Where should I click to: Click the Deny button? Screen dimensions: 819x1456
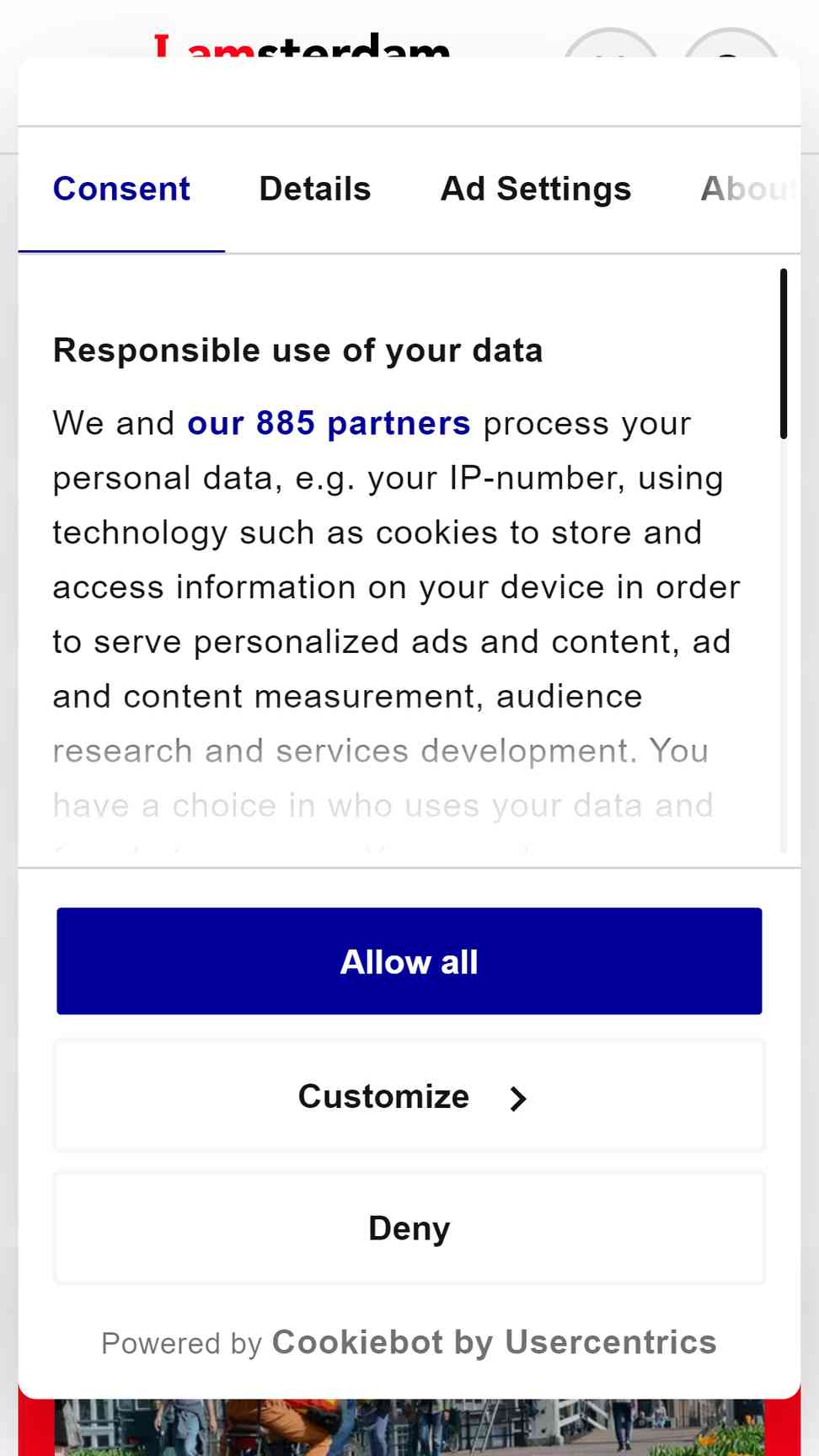(409, 1228)
